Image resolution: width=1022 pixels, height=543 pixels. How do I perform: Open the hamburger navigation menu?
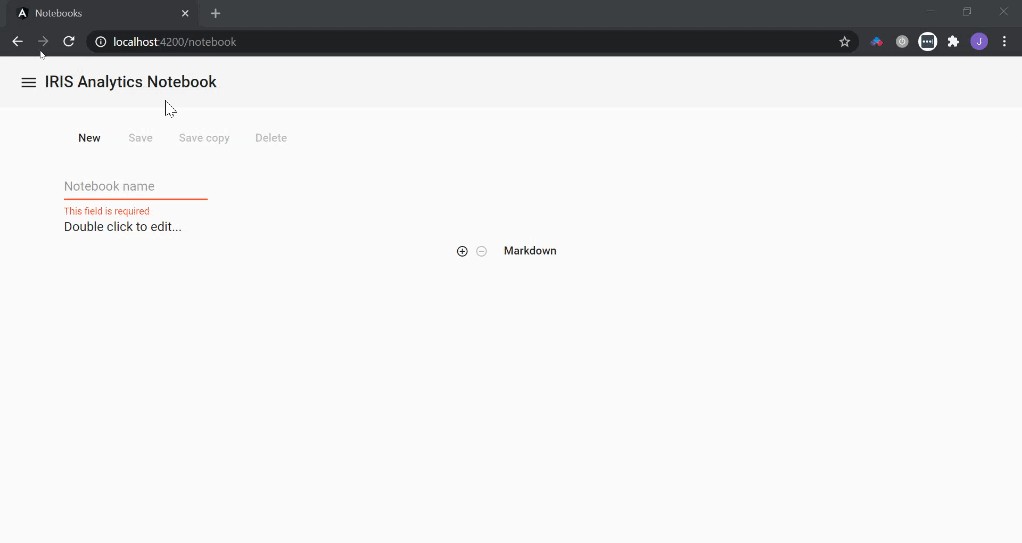point(28,83)
